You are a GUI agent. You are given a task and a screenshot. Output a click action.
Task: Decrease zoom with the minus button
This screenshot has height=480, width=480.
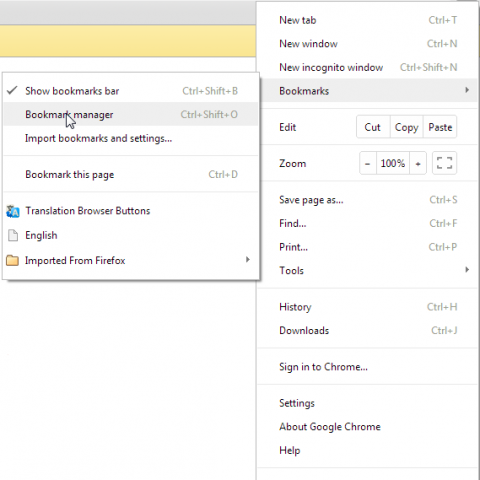pyautogui.click(x=368, y=163)
